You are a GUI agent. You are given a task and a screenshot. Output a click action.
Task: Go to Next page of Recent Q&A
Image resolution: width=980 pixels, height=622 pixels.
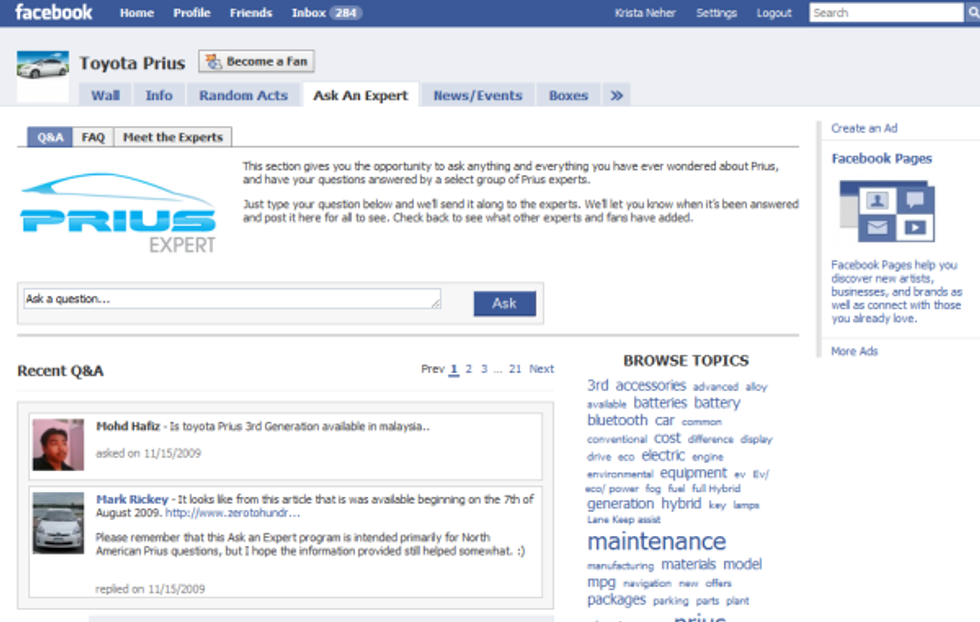pos(541,369)
